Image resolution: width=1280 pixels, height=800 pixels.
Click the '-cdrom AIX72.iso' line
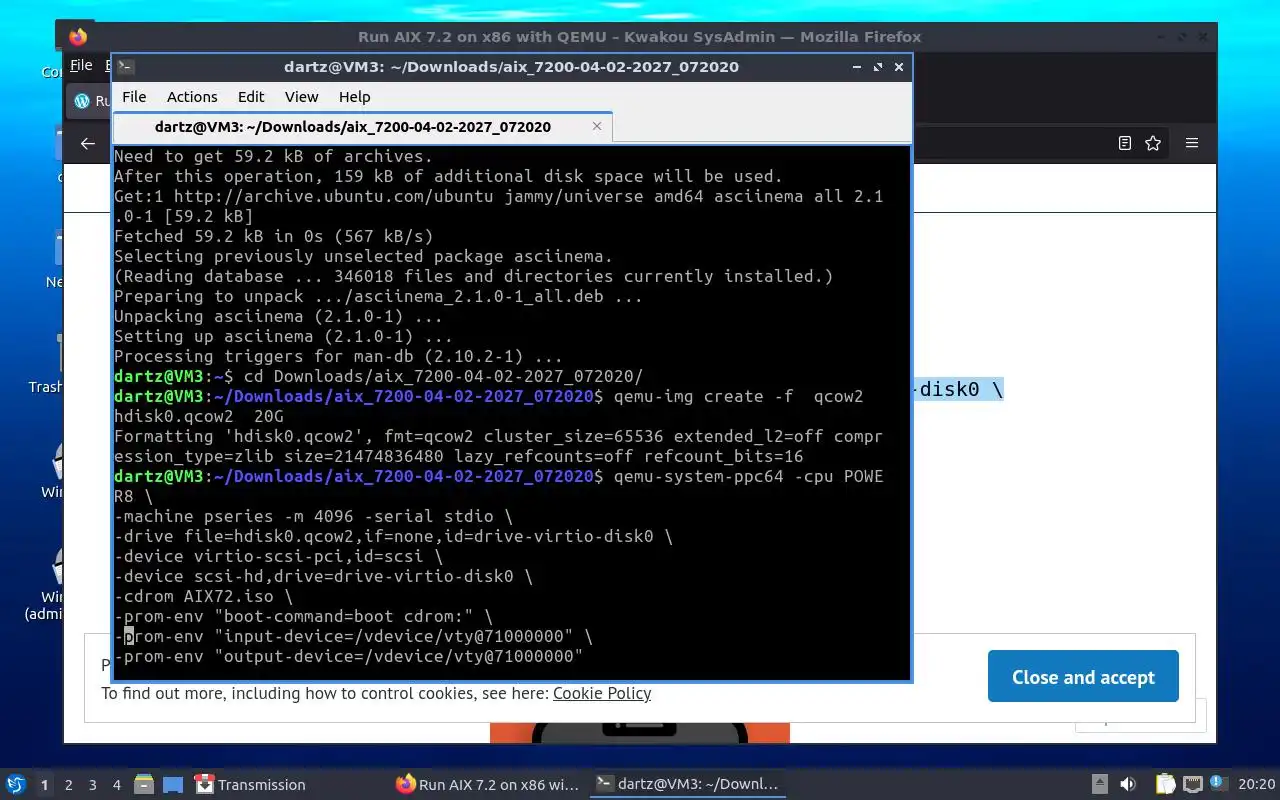pyautogui.click(x=203, y=596)
